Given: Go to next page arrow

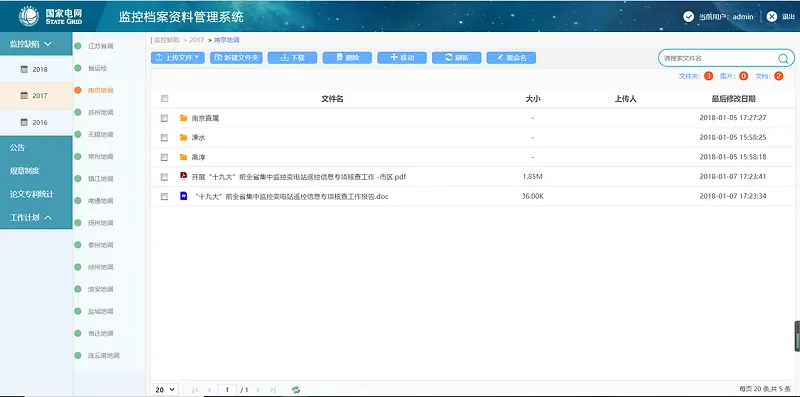Looking at the screenshot, I should tap(258, 390).
